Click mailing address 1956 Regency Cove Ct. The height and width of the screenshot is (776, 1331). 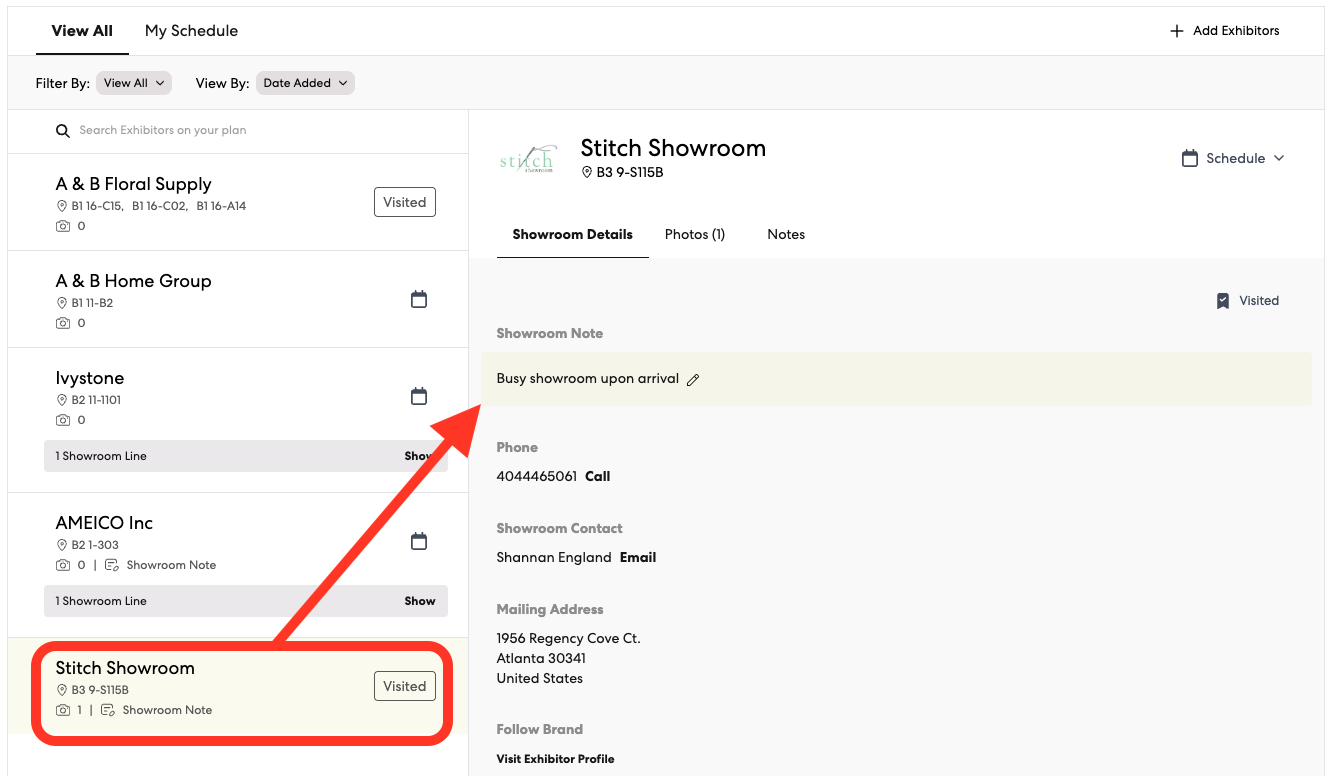[569, 638]
